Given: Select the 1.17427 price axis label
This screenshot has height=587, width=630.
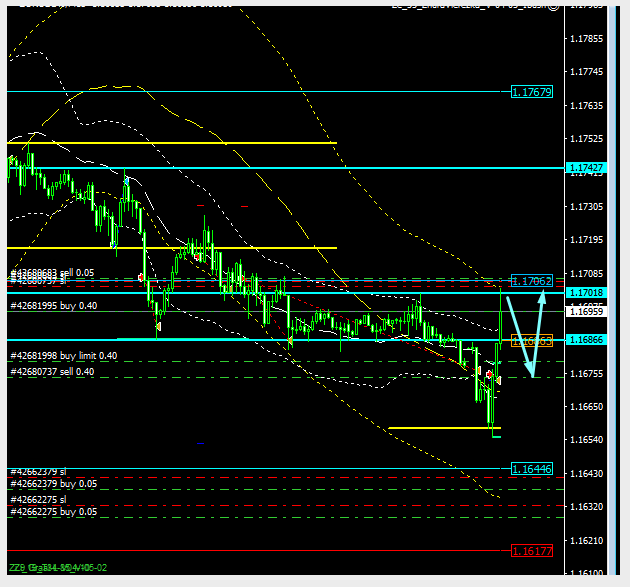Looking at the screenshot, I should click(586, 168).
